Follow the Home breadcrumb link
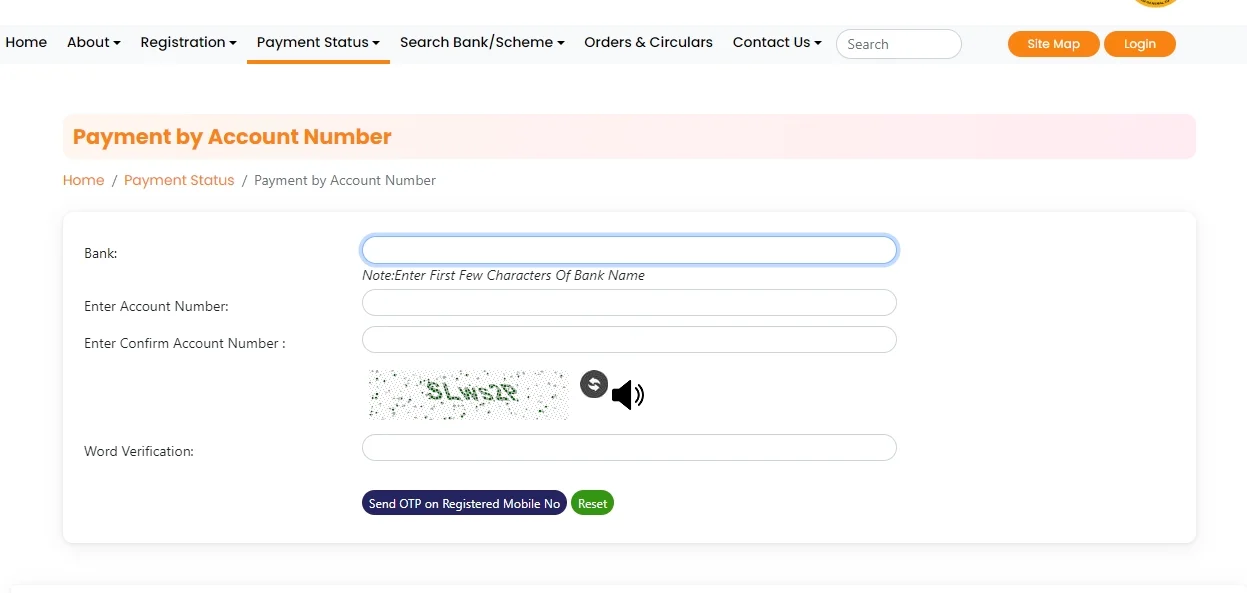The image size is (1247, 593). coord(83,181)
